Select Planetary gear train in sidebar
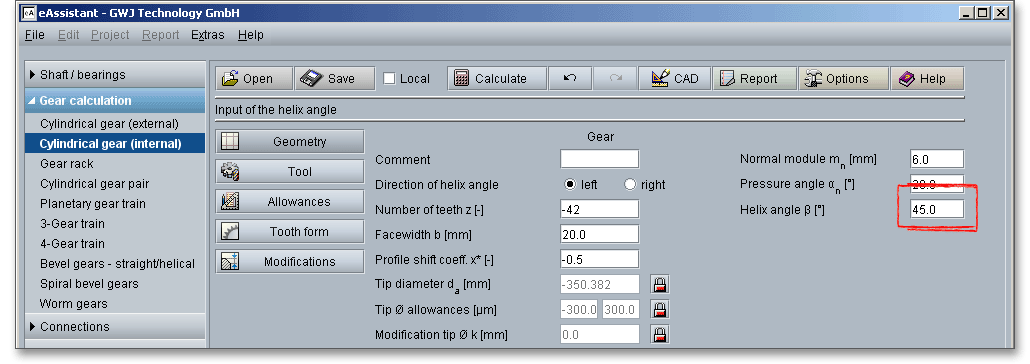 click(93, 204)
